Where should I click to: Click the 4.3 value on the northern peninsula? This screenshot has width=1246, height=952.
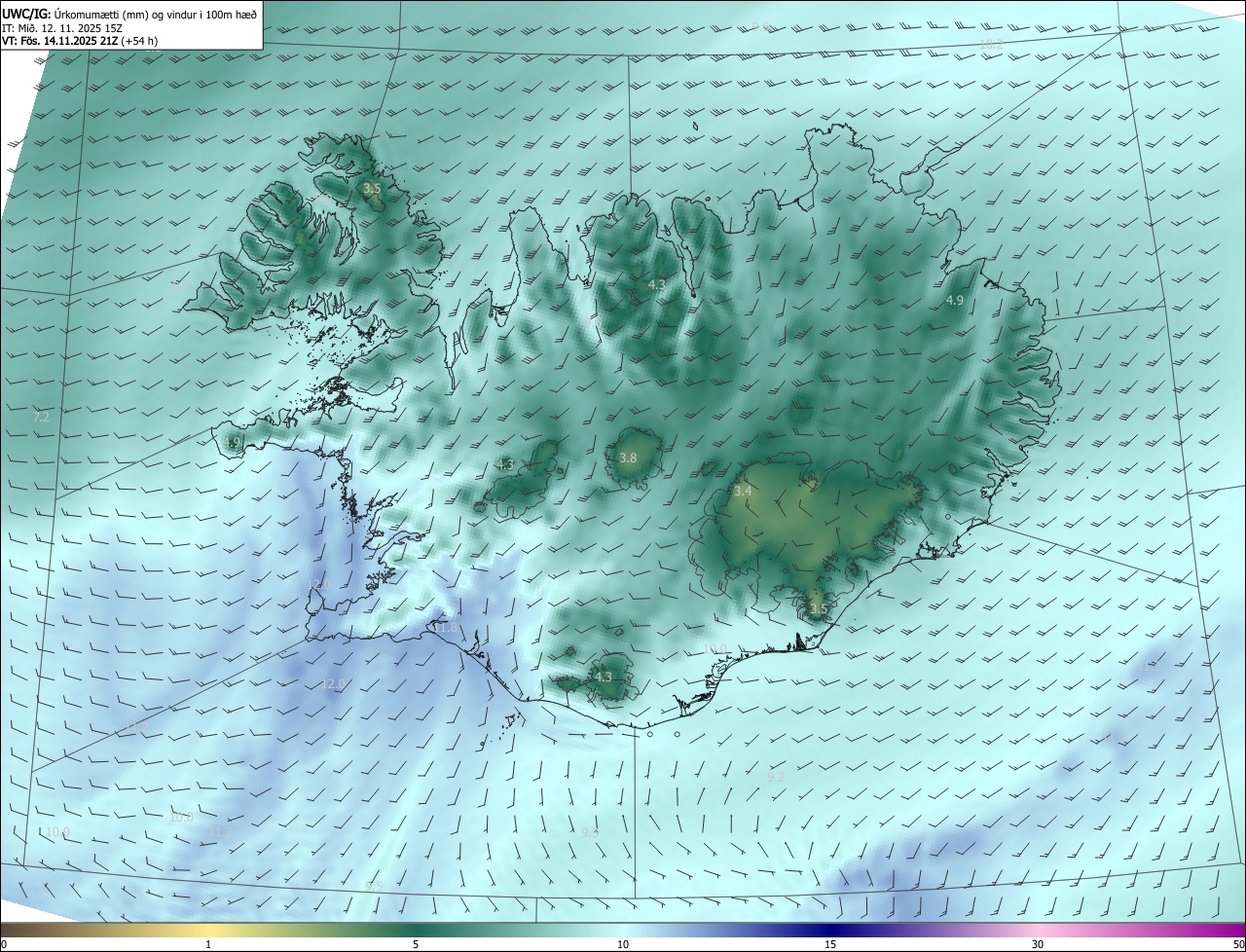[x=656, y=285]
